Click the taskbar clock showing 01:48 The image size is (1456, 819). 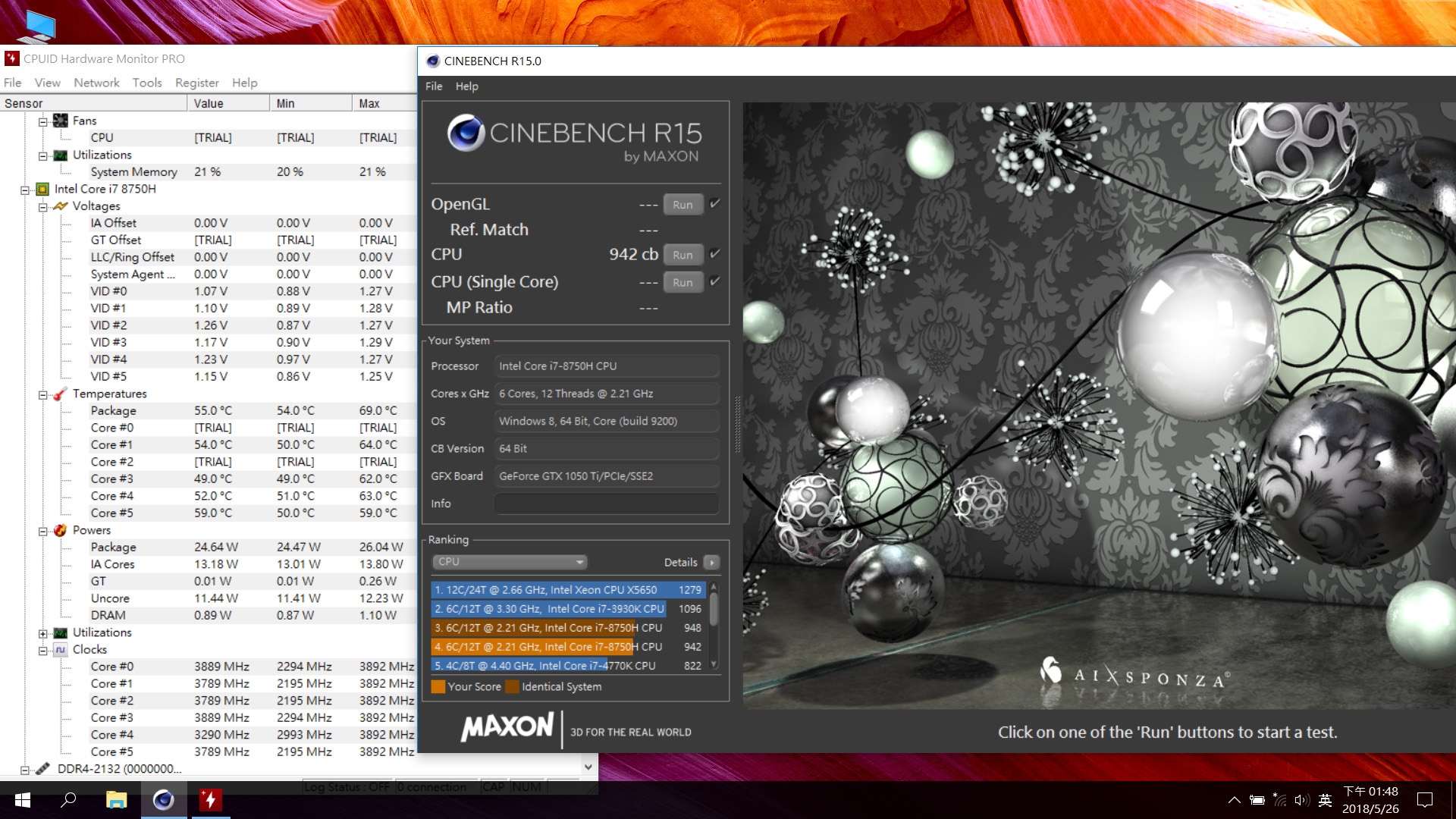1370,800
